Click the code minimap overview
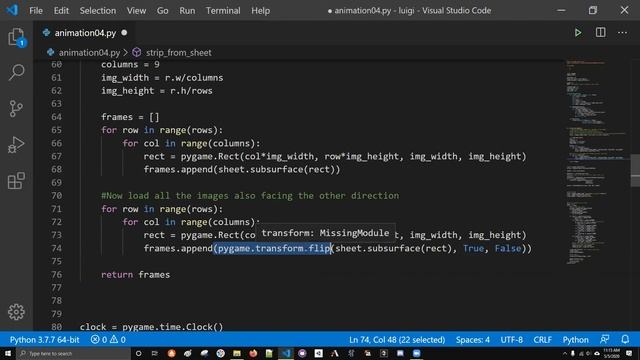This screenshot has height=360, width=640. pyautogui.click(x=596, y=163)
